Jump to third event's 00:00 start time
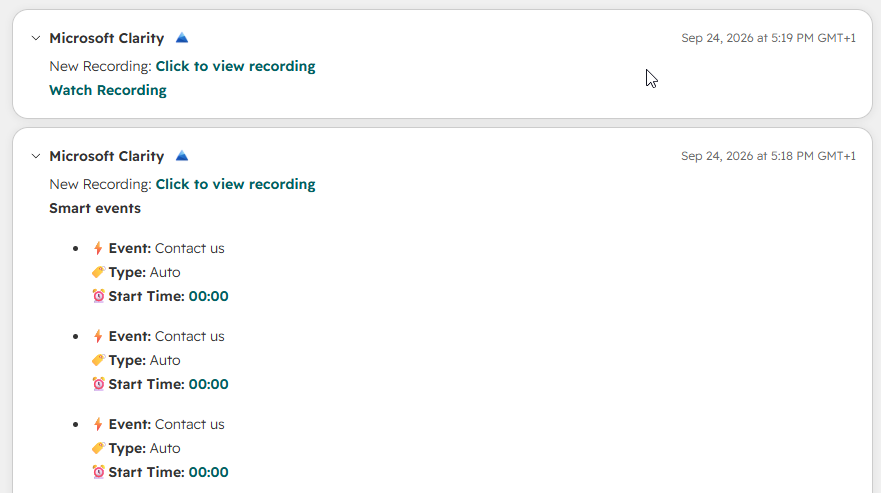Image resolution: width=881 pixels, height=493 pixels. [208, 473]
